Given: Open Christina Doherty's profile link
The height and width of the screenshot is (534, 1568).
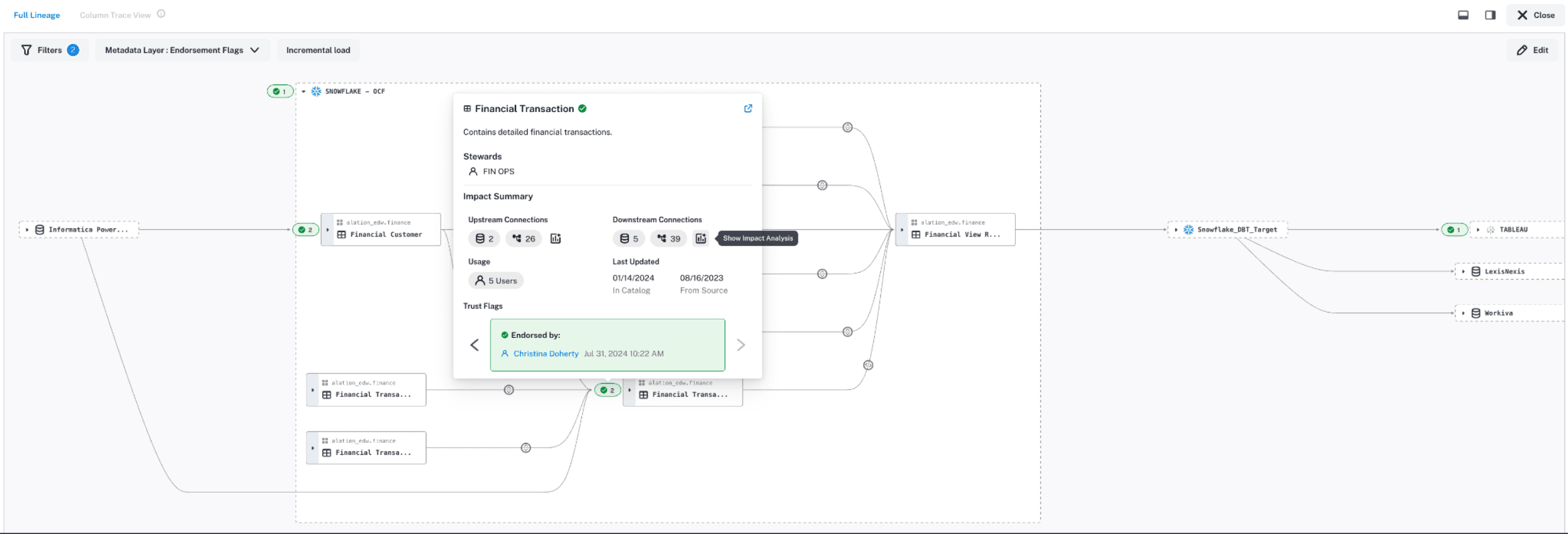Looking at the screenshot, I should (x=545, y=354).
